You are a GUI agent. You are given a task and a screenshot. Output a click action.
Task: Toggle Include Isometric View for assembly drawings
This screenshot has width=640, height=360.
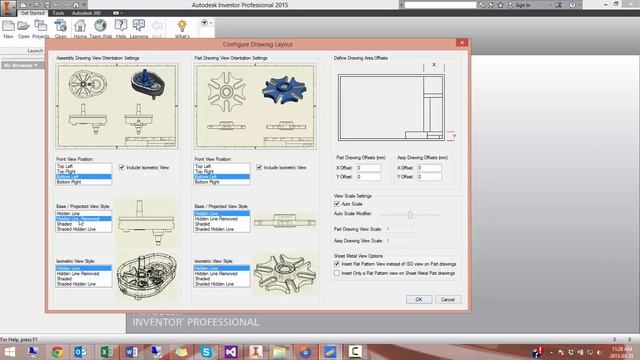122,167
